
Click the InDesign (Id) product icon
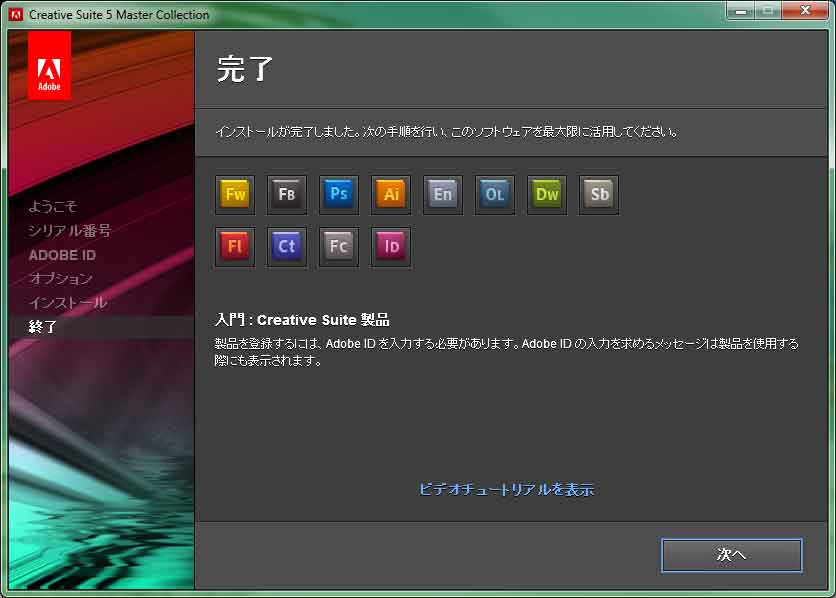coord(391,246)
